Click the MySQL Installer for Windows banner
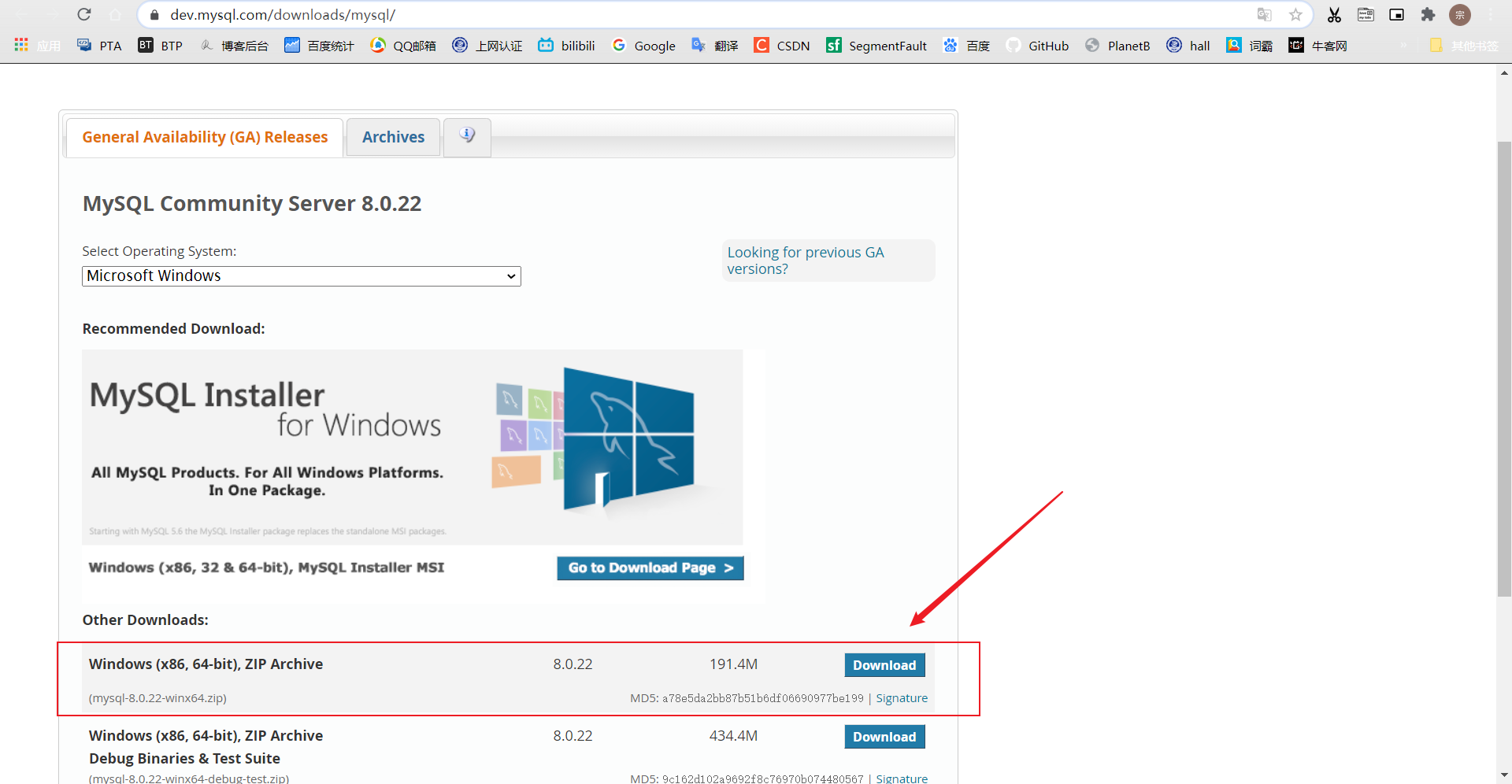 point(413,447)
